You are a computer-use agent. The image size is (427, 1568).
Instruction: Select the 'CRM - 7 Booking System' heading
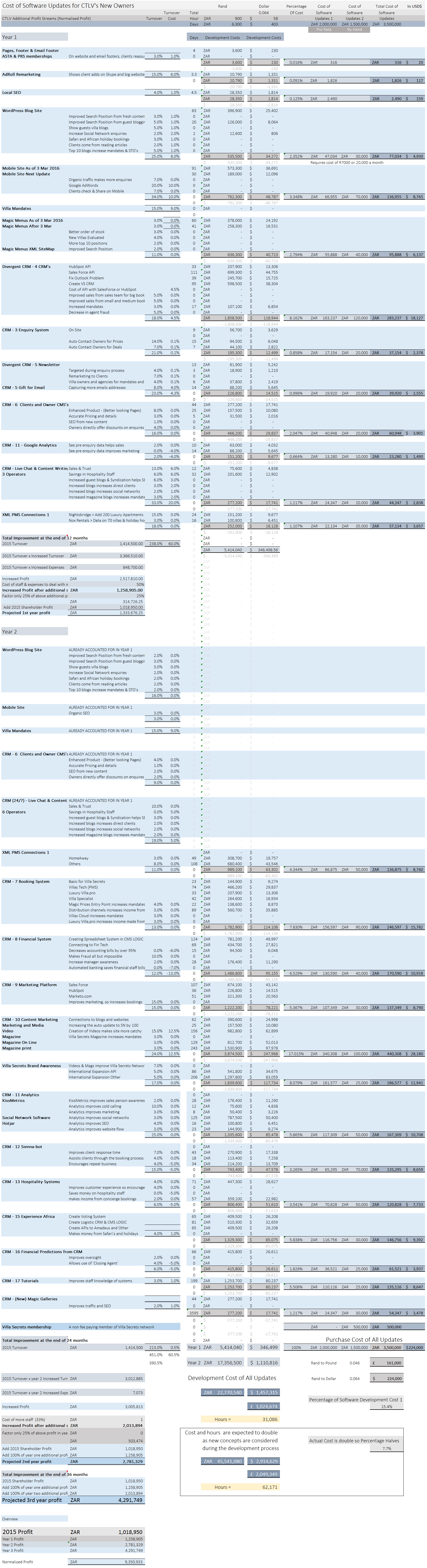pos(26,881)
